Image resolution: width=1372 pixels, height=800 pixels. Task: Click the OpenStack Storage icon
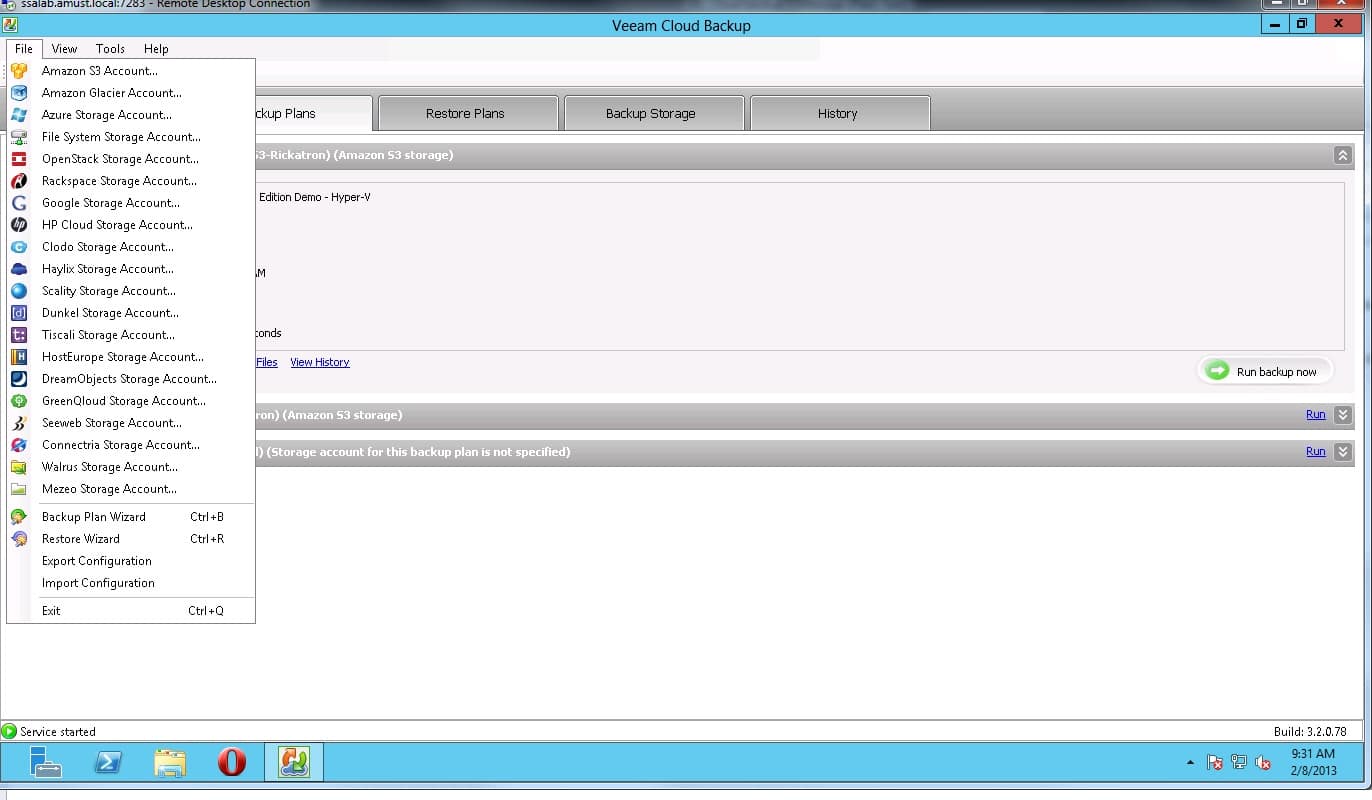[19, 159]
